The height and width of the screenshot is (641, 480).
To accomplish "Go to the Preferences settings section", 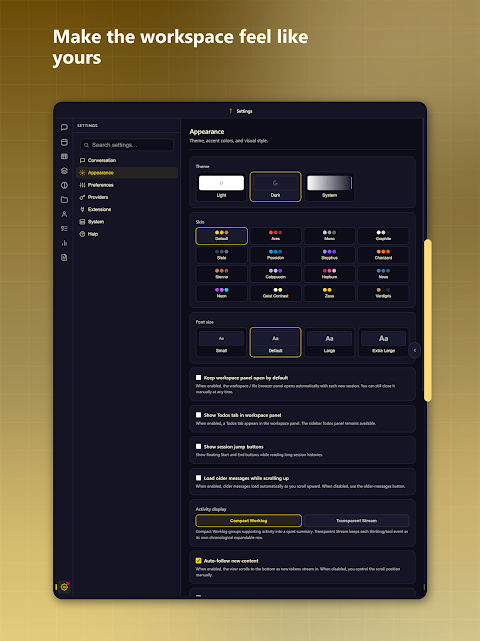I will pyautogui.click(x=127, y=185).
